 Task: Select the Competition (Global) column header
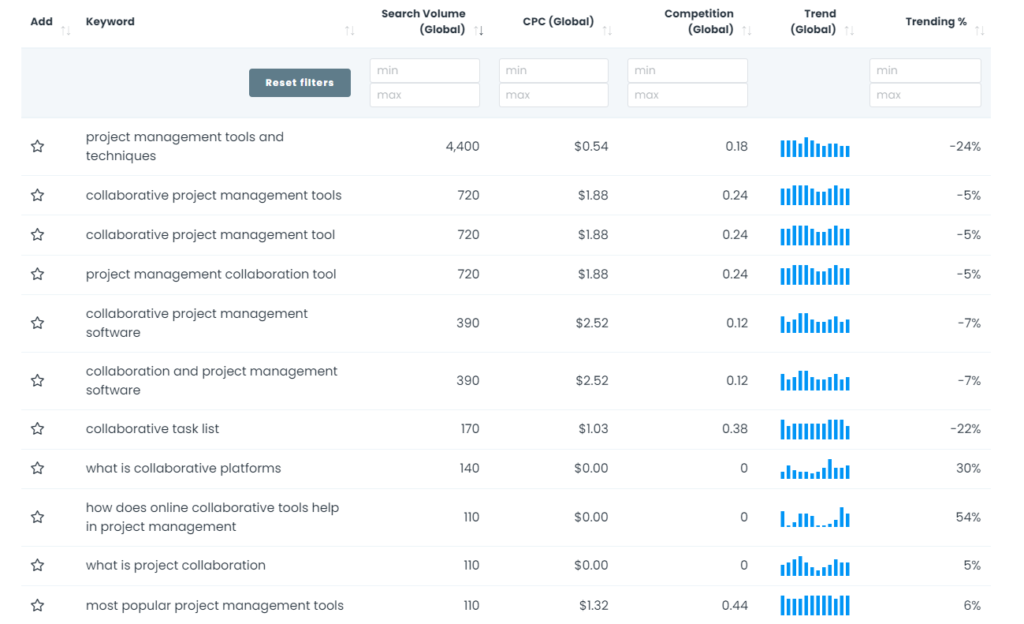click(699, 21)
